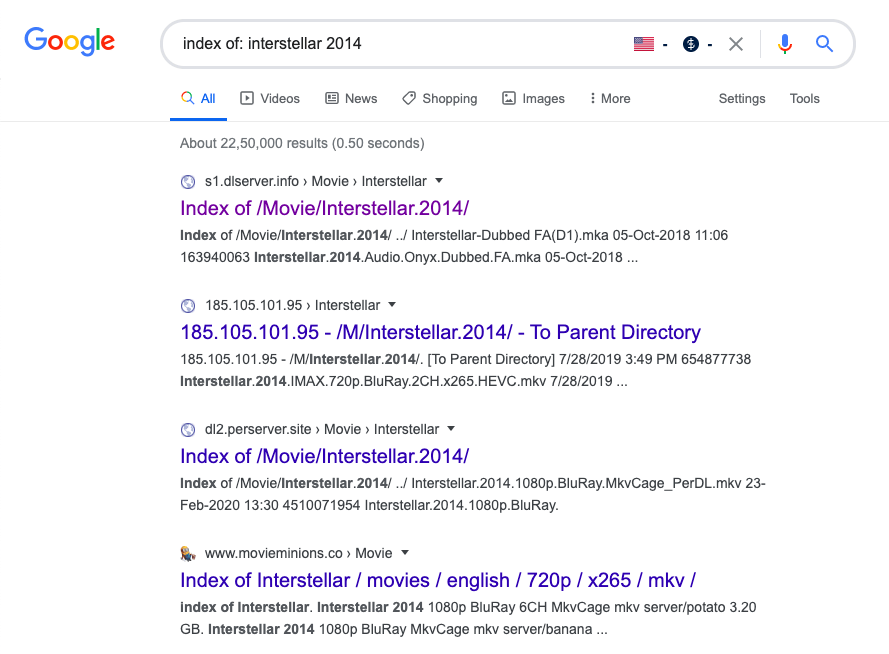
Task: Open Index of Interstellar movies english link
Action: [438, 580]
